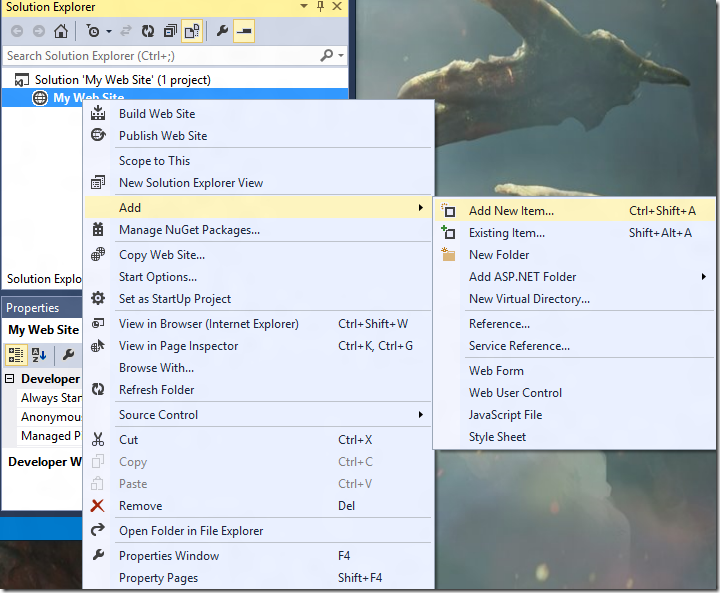Toggle the Show All Files button
Image resolution: width=720 pixels, height=593 pixels.
tap(192, 31)
